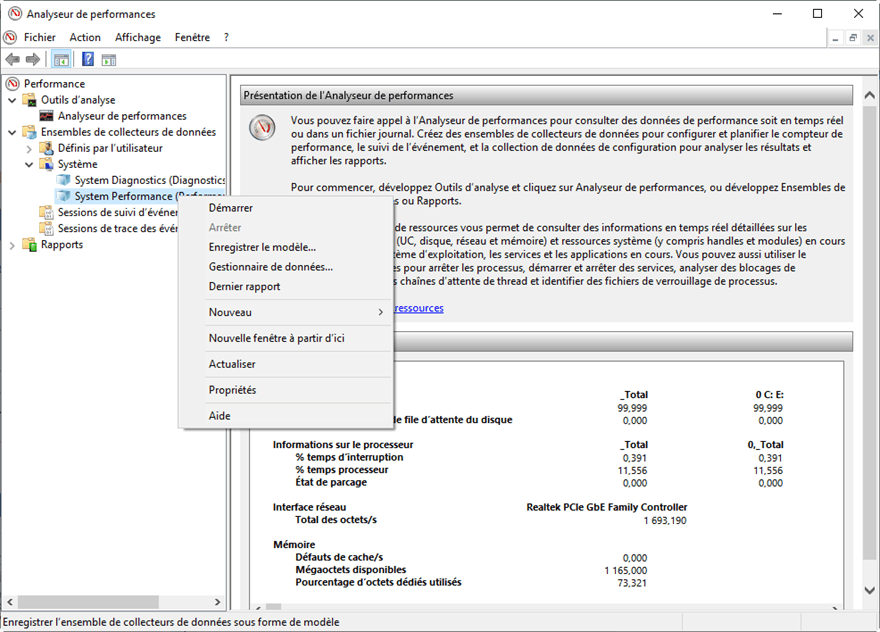Click the 'Realtek PCIe GbE Family Controller' text

point(607,507)
